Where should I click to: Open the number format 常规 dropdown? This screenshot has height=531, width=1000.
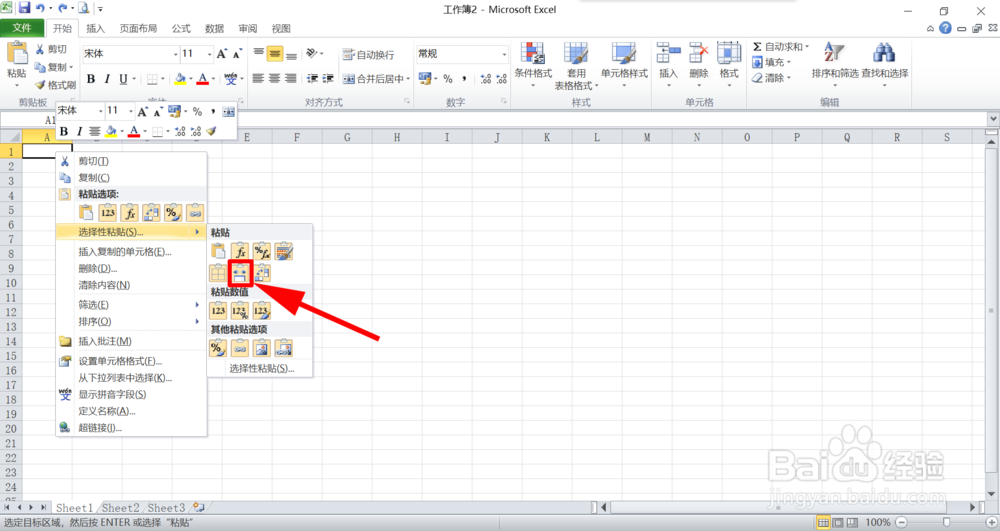coord(504,54)
